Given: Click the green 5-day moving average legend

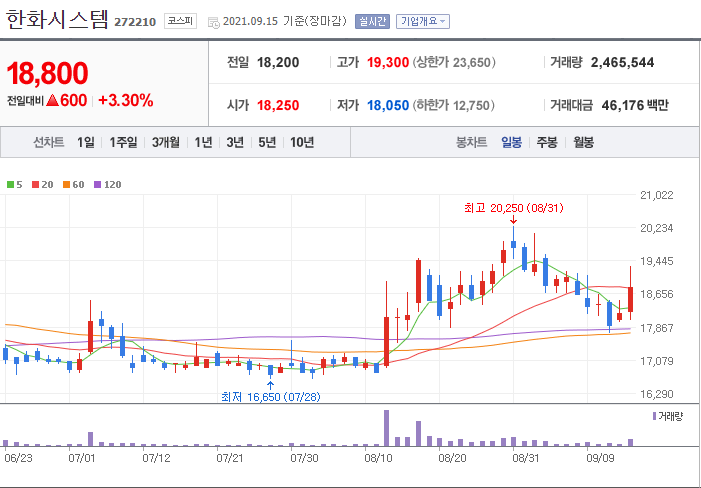Looking at the screenshot, I should point(14,185).
